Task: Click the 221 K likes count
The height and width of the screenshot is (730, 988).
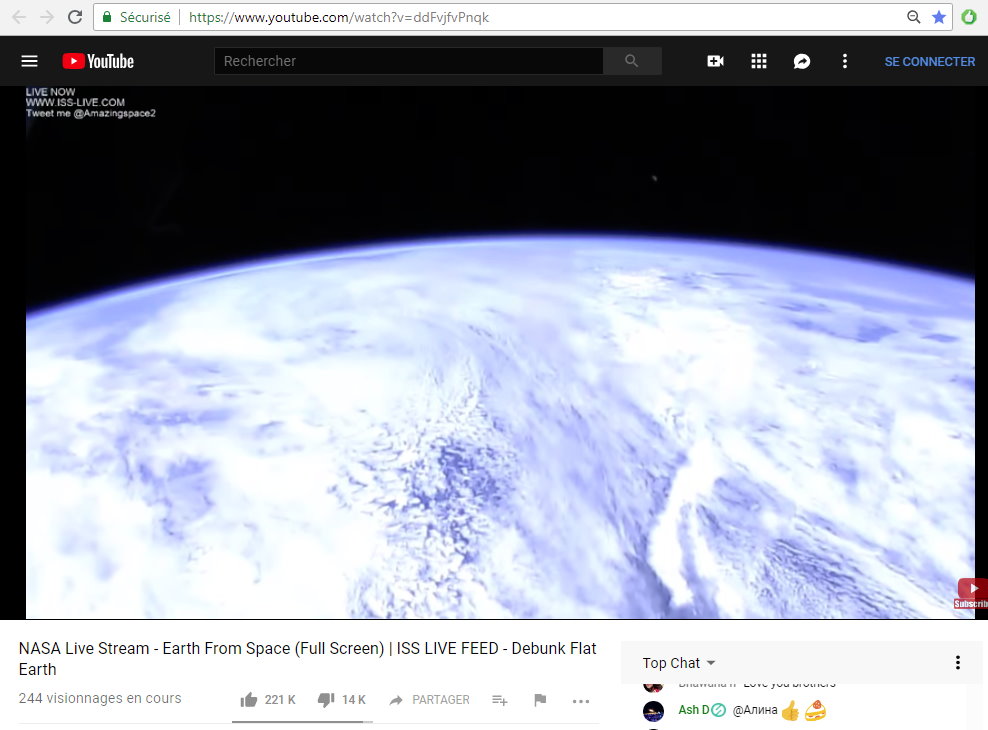Action: tap(280, 700)
